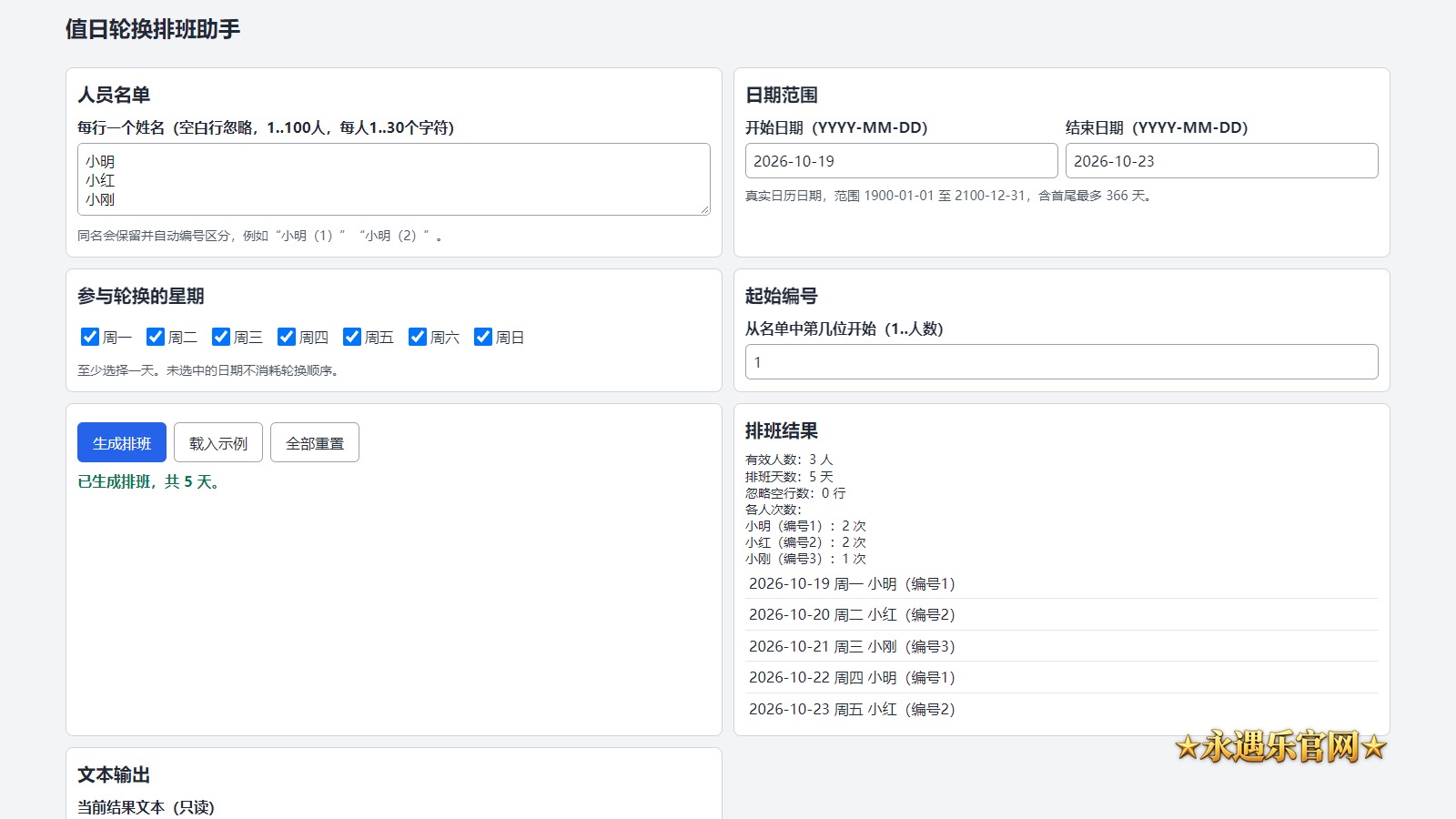Select the 2026-10-23 周五 小红 row
Image resolution: width=1456 pixels, height=819 pixels.
pyautogui.click(x=1062, y=709)
